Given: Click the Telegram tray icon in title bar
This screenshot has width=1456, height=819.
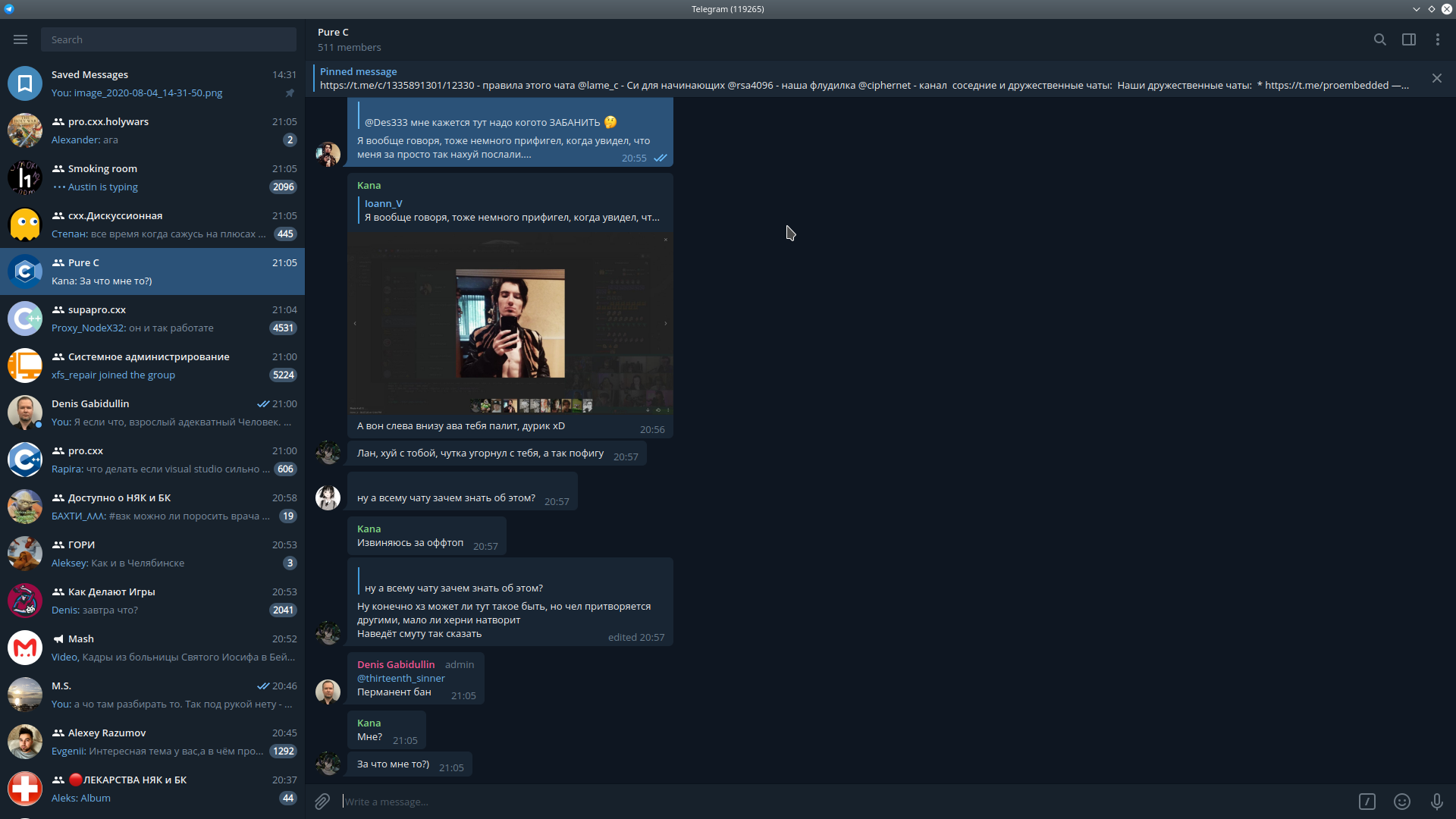Looking at the screenshot, I should (x=9, y=9).
